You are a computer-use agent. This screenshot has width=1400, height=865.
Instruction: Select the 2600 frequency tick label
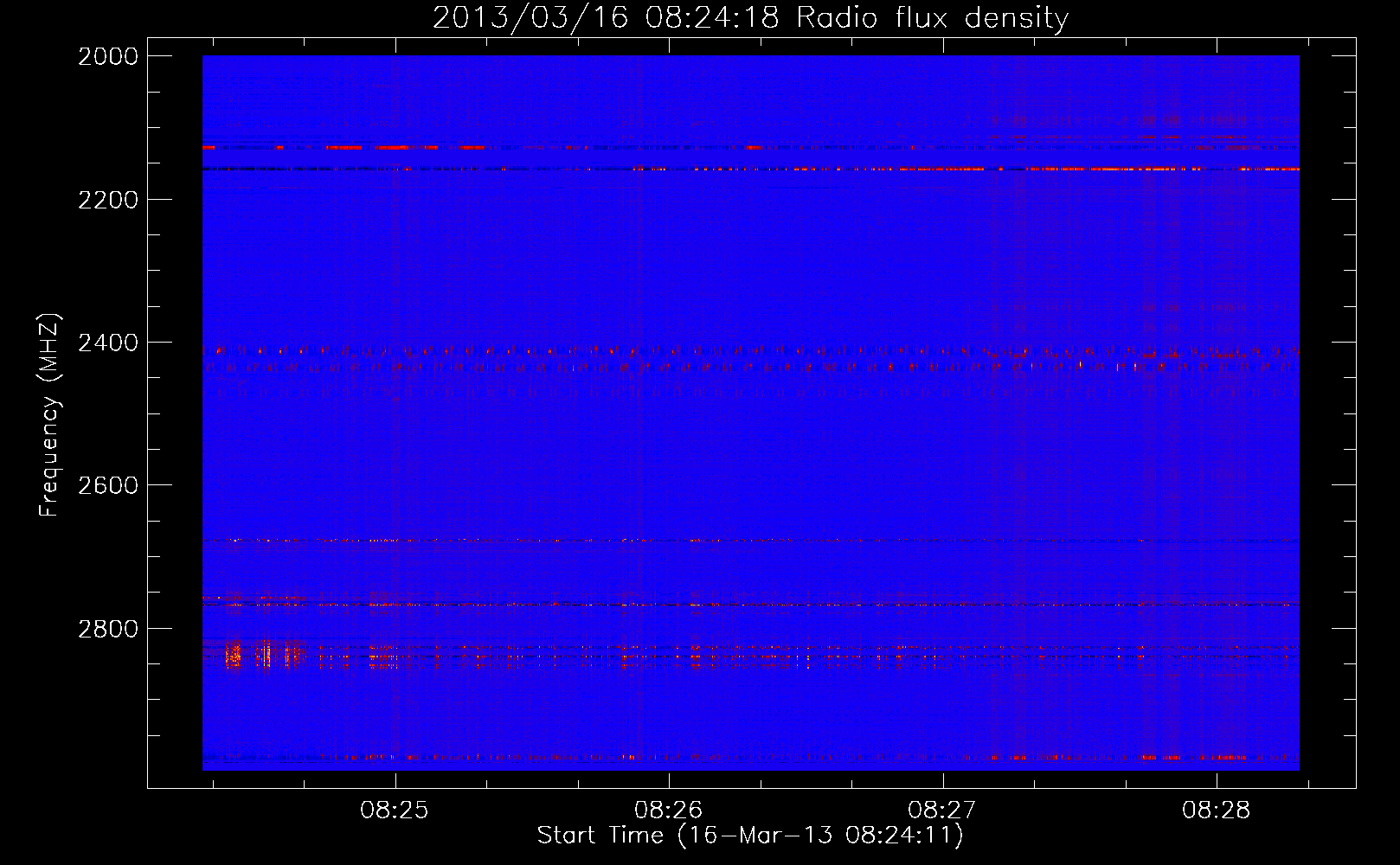tap(108, 485)
